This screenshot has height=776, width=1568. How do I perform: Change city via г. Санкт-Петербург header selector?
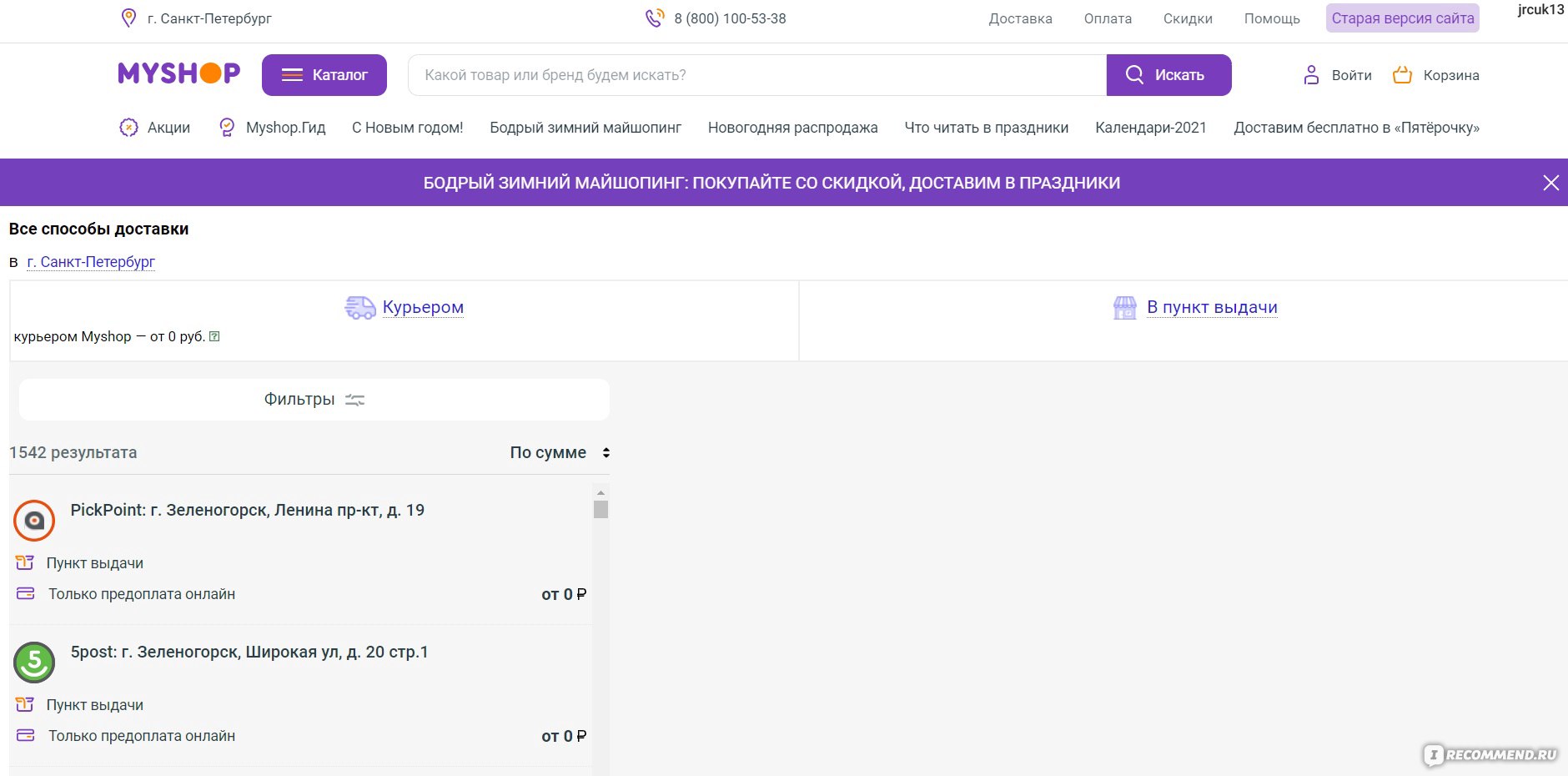point(209,18)
